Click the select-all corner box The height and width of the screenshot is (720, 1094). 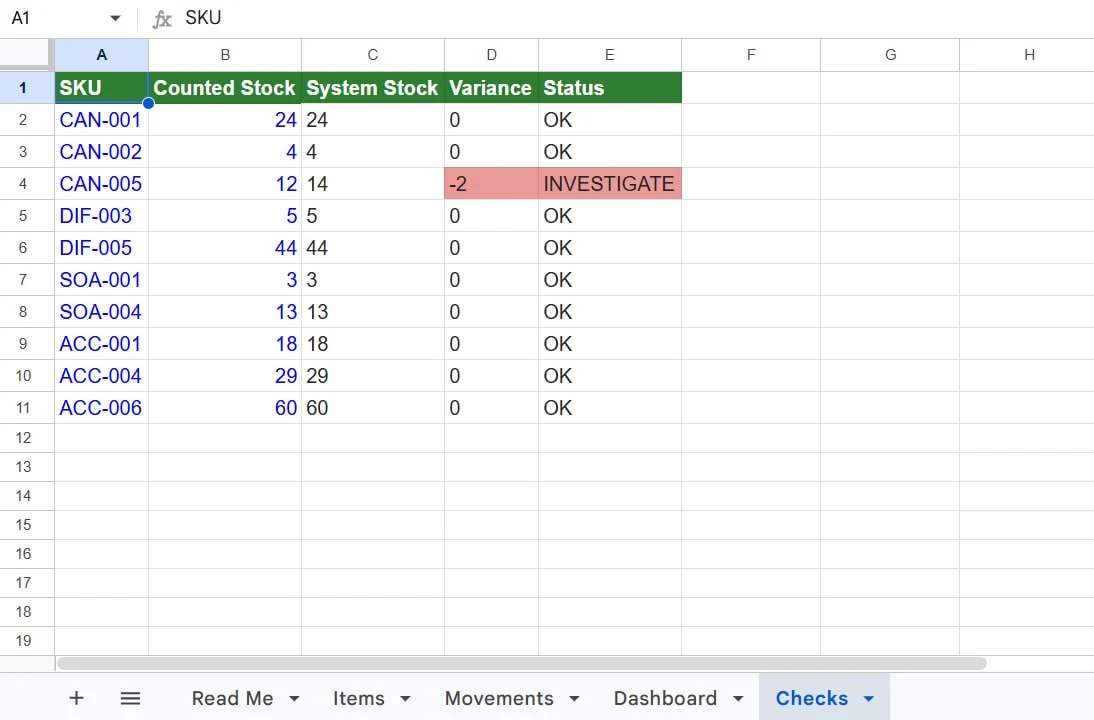tap(27, 54)
